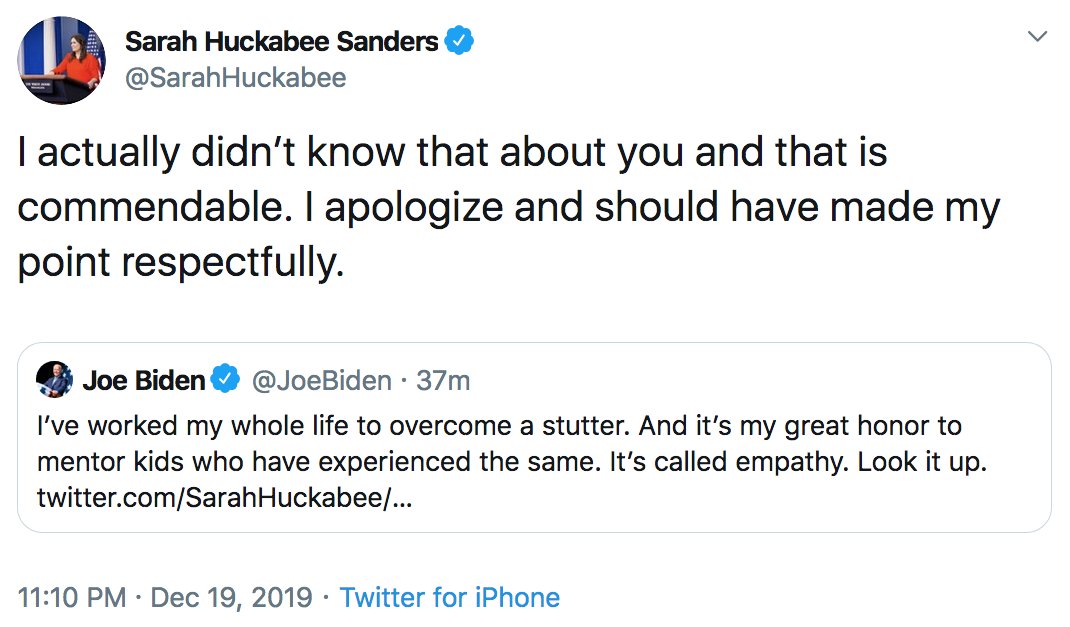The image size is (1070, 627).
Task: Click the verified badge next to Sarah Huckabee Sanders
Action: point(459,41)
